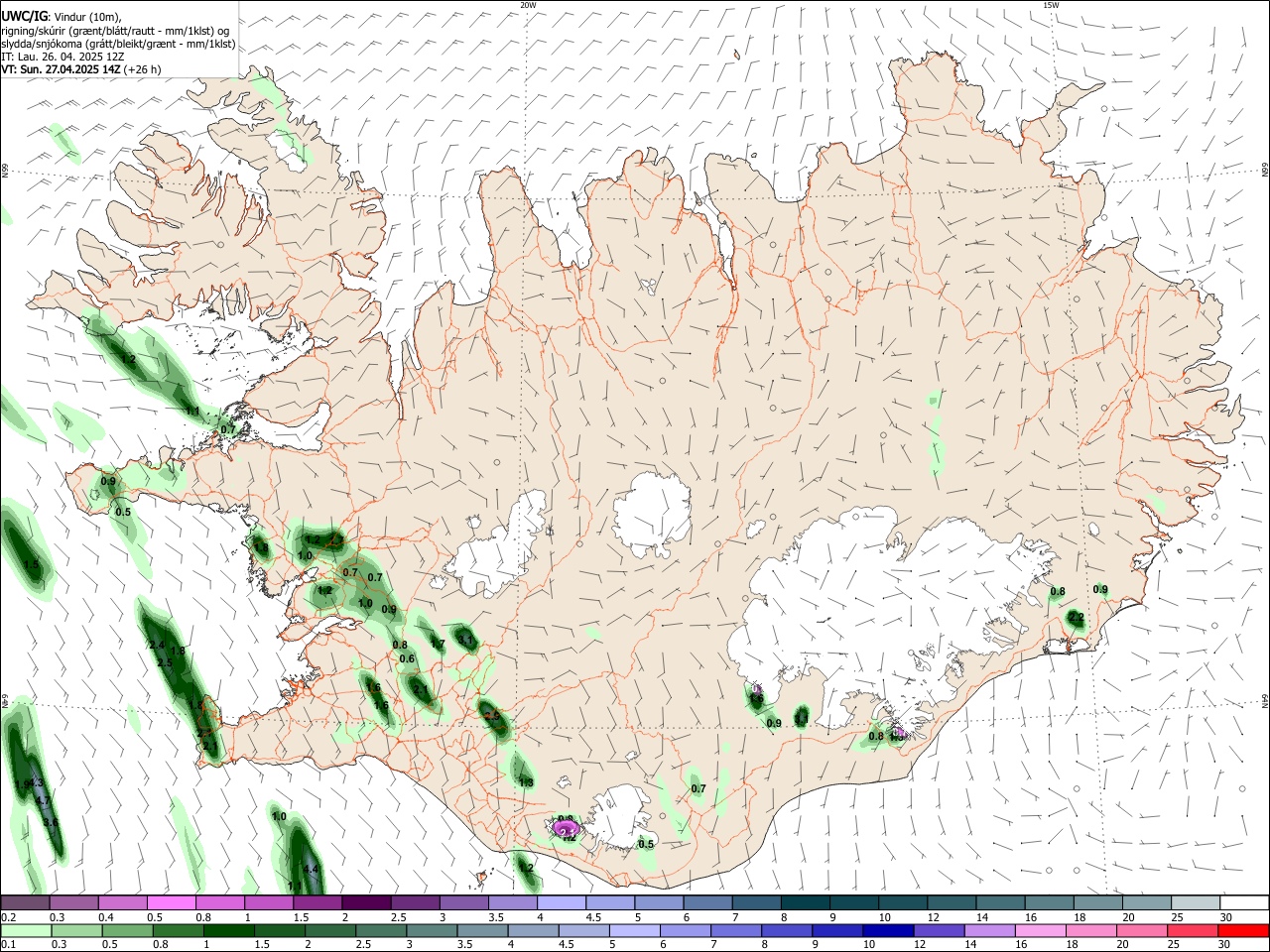
Task: Select the '1.3' precipitation value in south Iceland
Action: (x=527, y=783)
